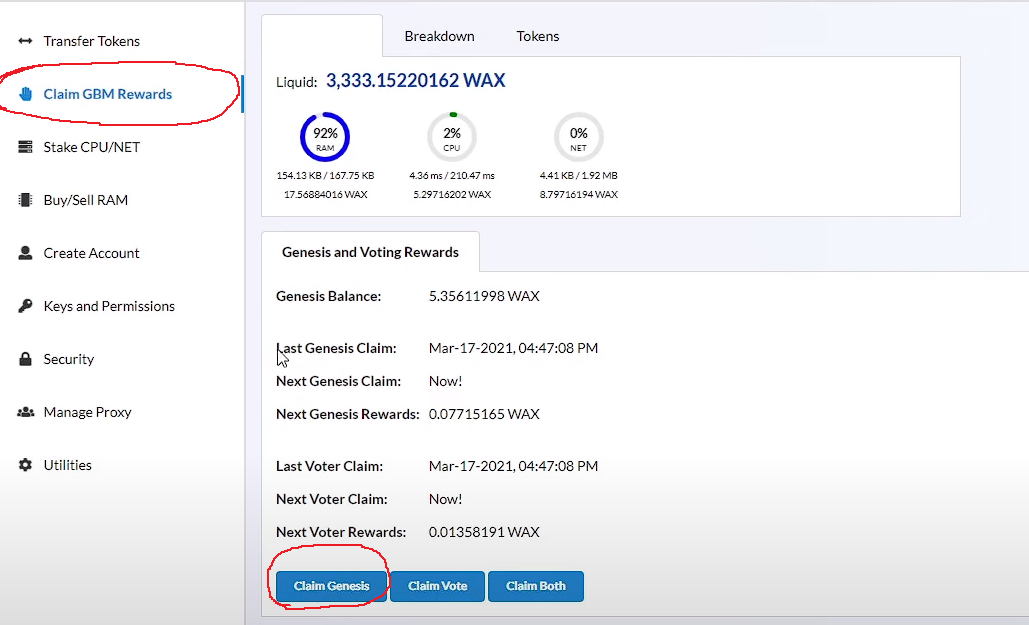
Task: Click the 2% CPU usage ring
Action: 452,137
